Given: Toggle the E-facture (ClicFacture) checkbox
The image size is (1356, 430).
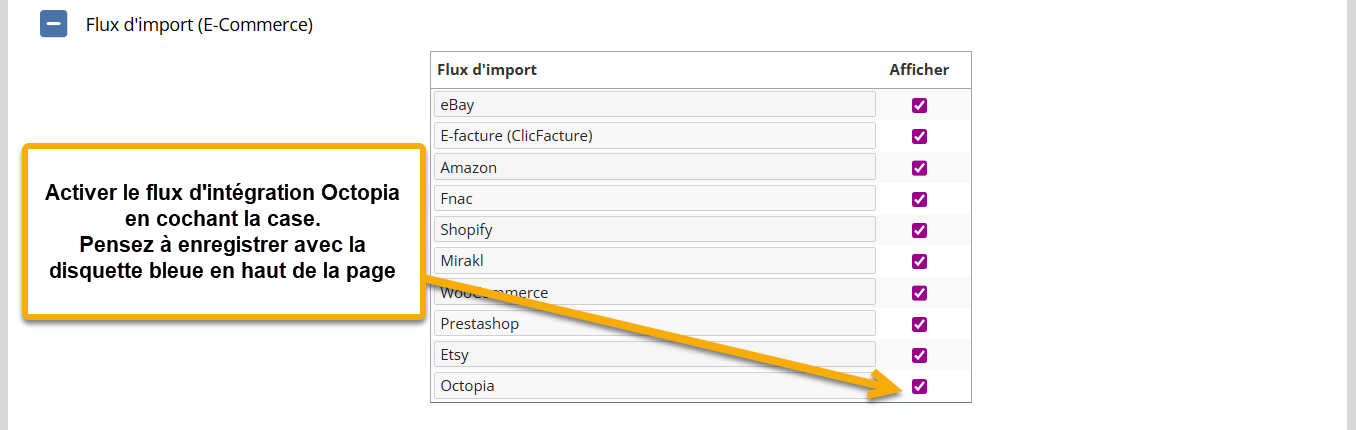Looking at the screenshot, I should click(919, 136).
